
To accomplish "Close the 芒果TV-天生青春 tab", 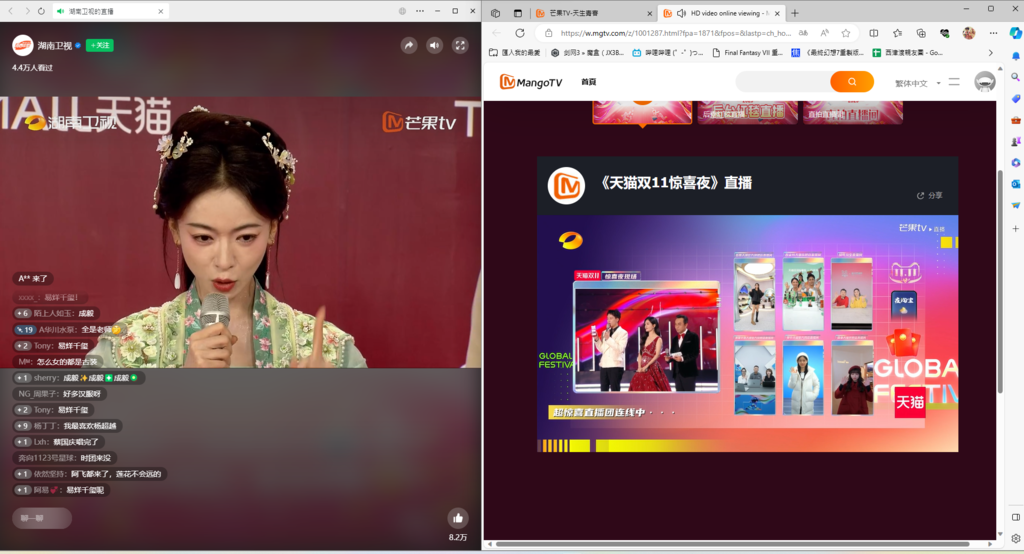I will click(650, 13).
